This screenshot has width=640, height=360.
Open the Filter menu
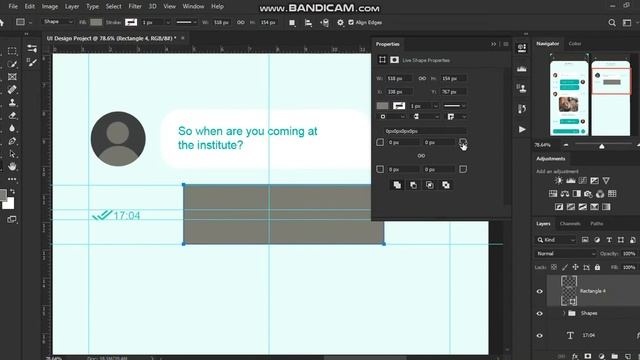[x=135, y=7]
